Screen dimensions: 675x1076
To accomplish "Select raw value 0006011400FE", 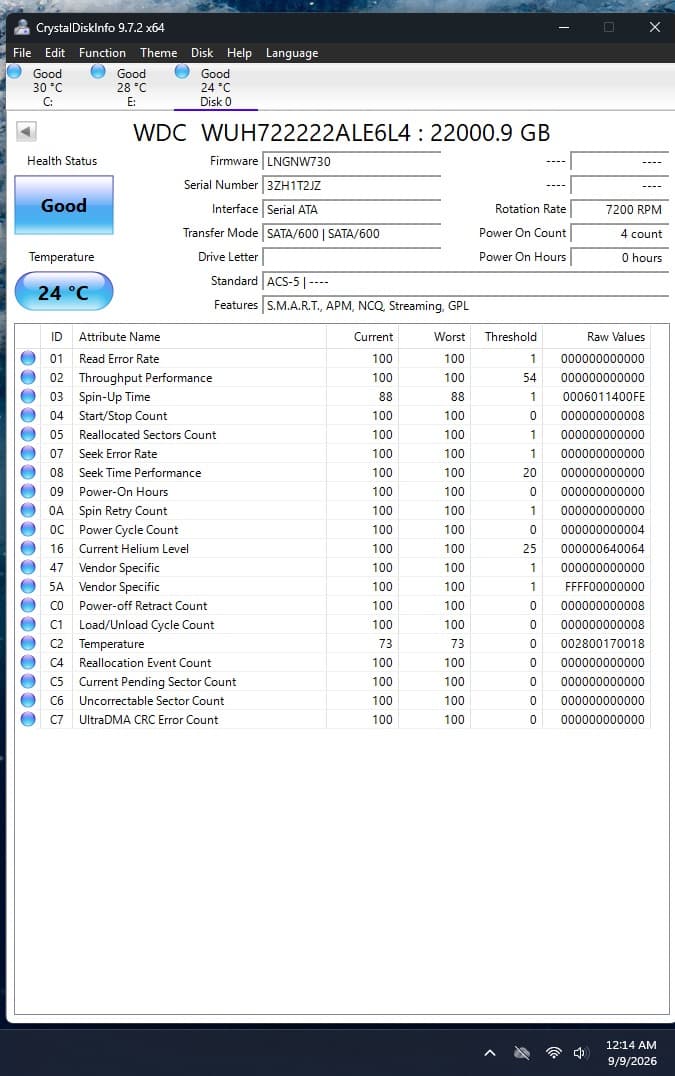I will pos(604,397).
